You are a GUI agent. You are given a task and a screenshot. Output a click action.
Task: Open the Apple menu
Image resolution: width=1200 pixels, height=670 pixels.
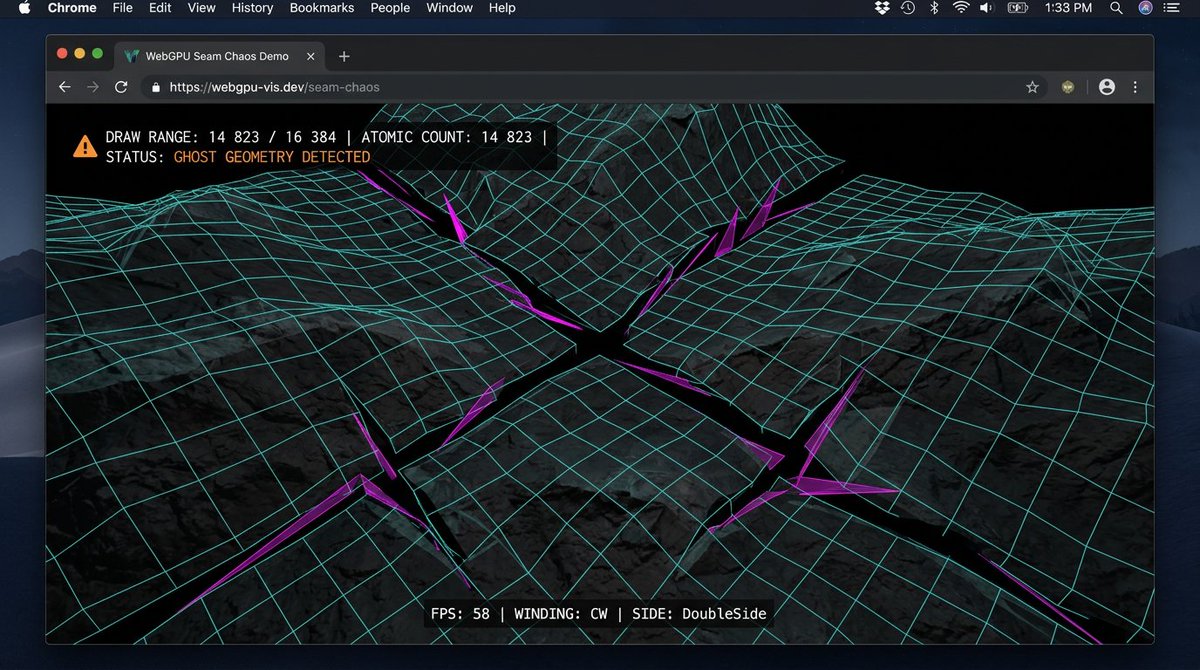tap(25, 8)
